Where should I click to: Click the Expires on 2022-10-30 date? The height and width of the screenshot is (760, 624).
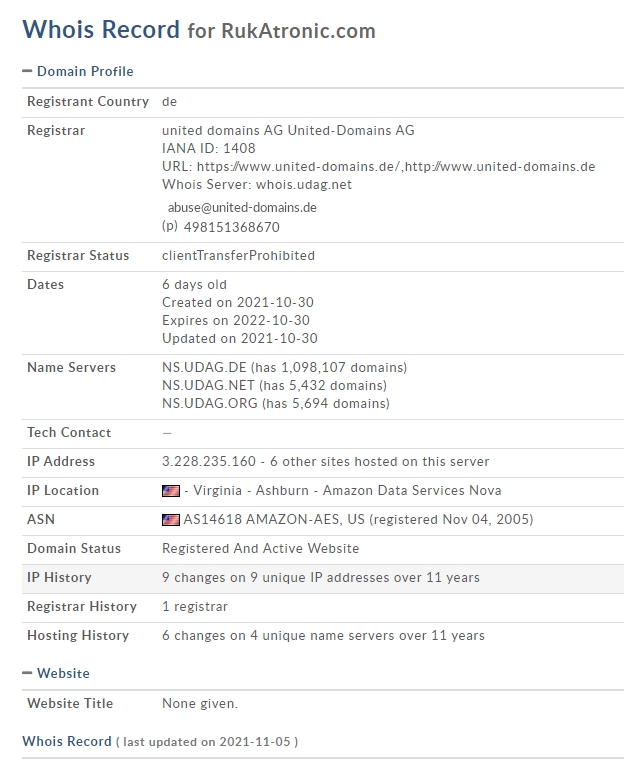pyautogui.click(x=236, y=320)
